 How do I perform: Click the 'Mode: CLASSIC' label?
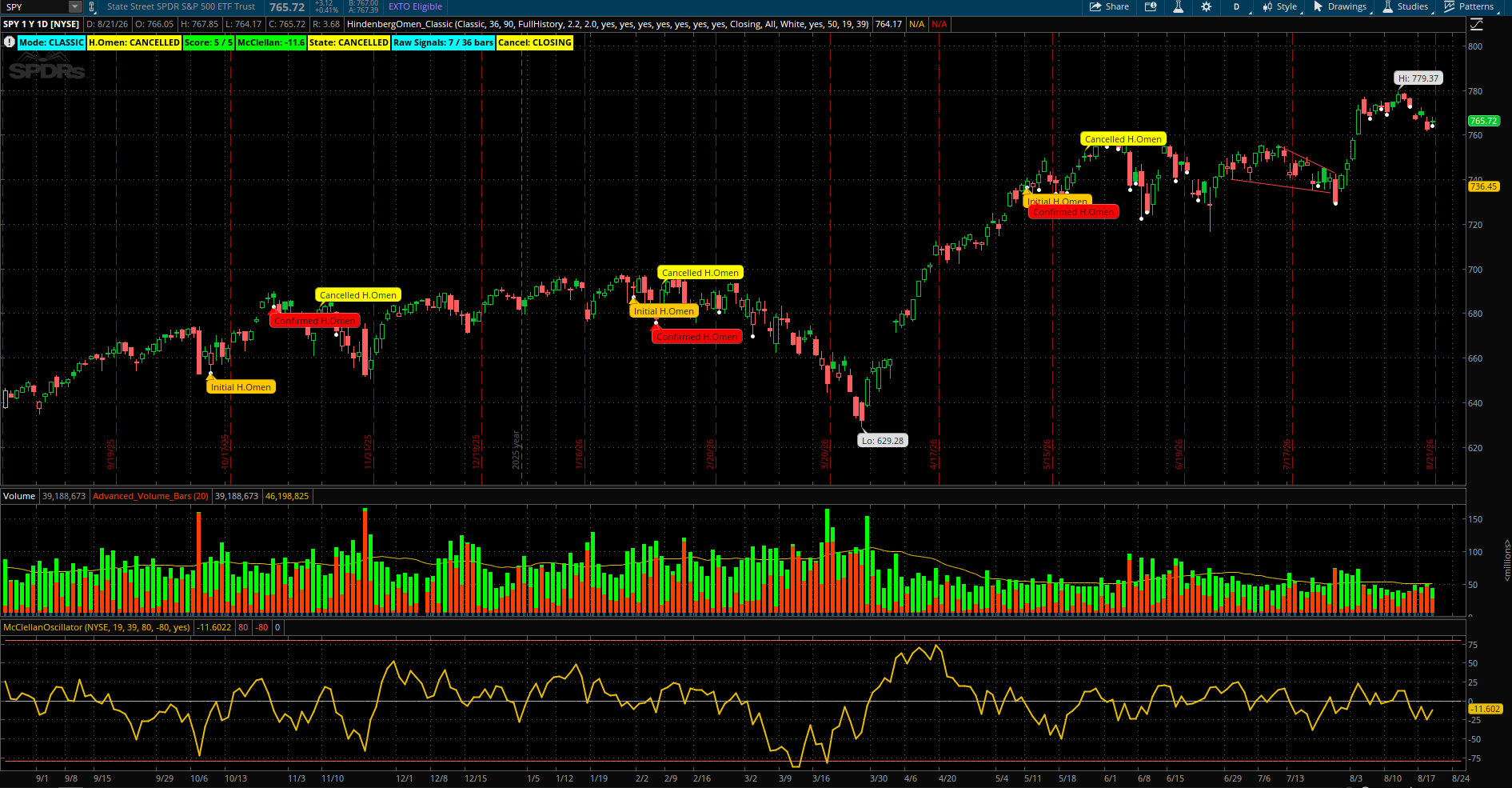click(51, 42)
